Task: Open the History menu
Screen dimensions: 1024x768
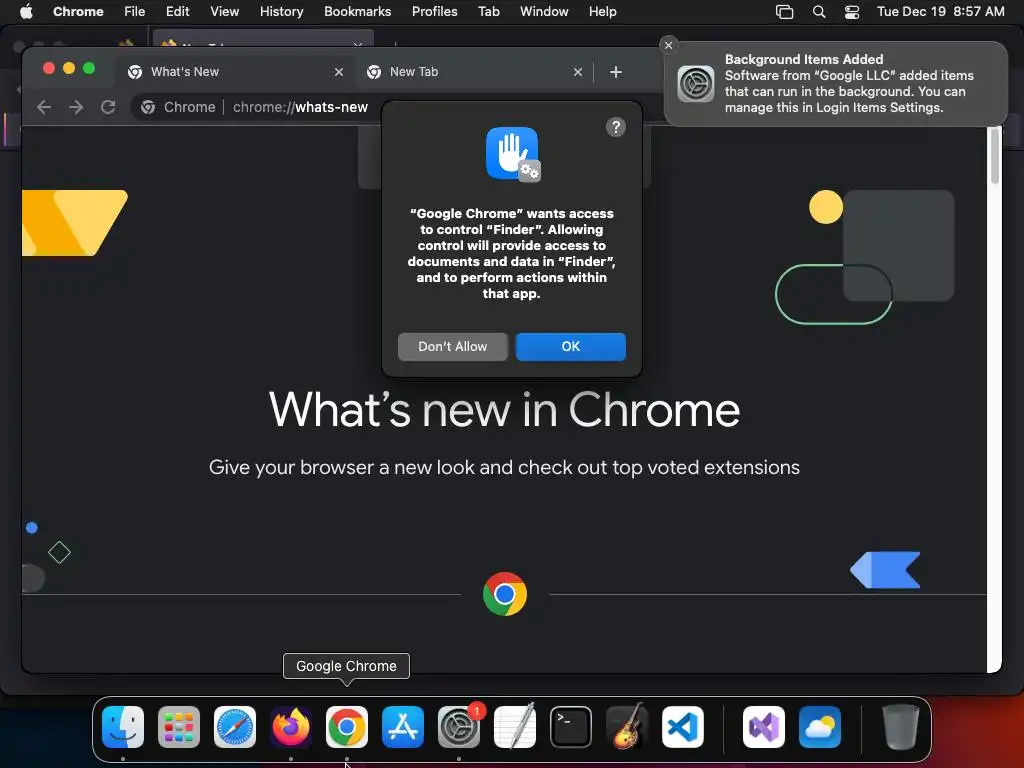Action: [x=281, y=12]
